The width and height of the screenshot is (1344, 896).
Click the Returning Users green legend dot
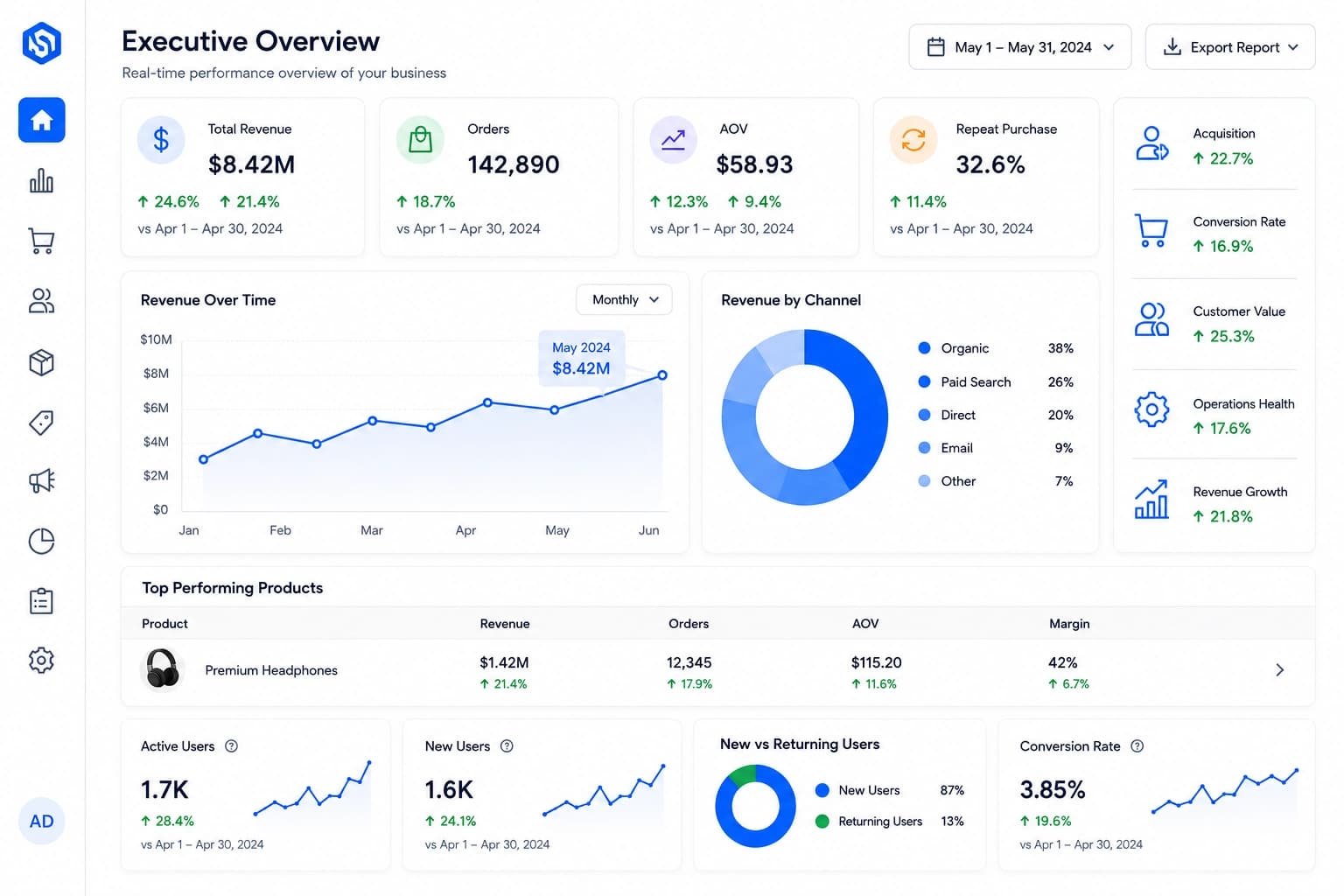pyautogui.click(x=822, y=822)
